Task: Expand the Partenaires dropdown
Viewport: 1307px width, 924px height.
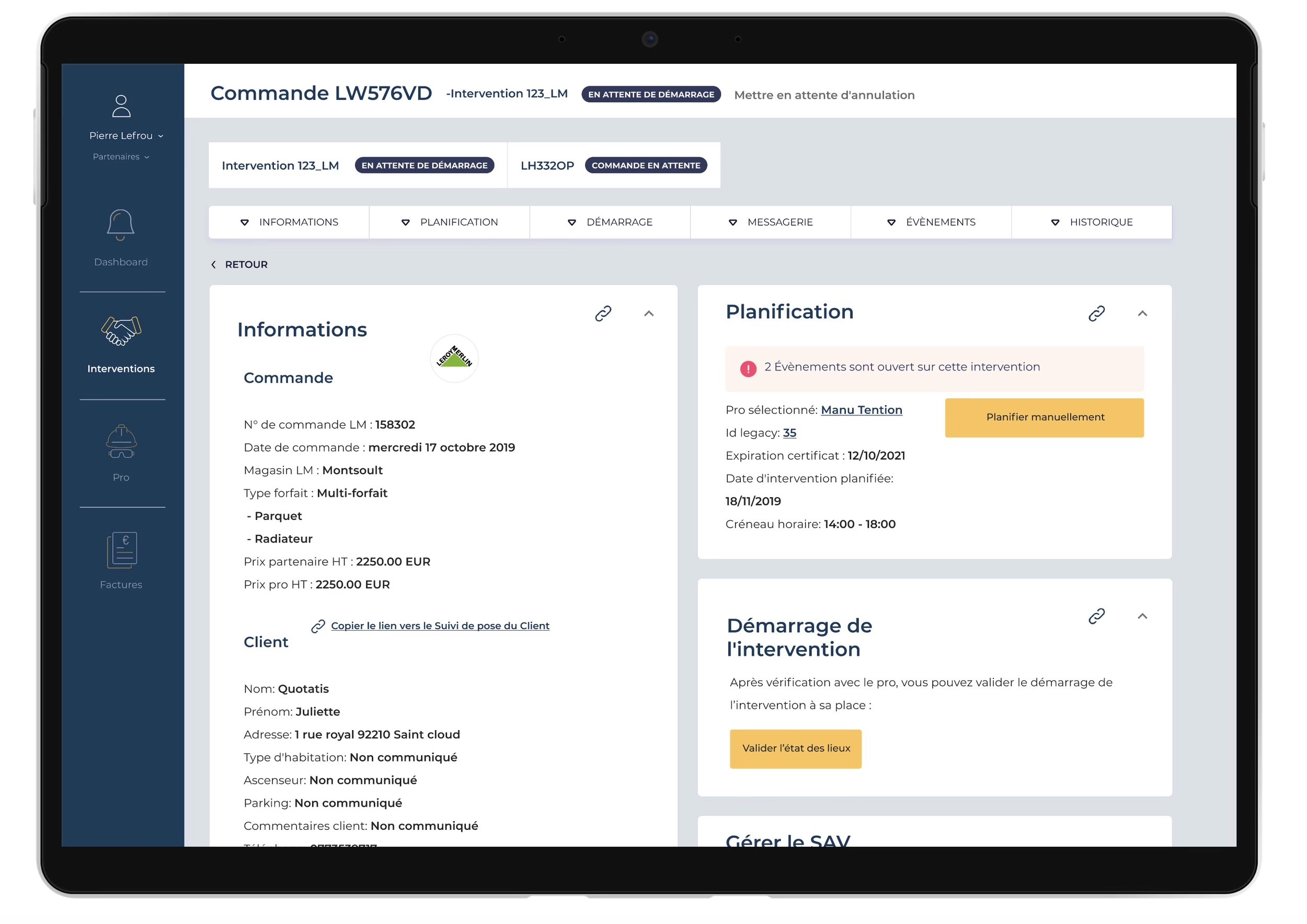Action: click(x=121, y=157)
